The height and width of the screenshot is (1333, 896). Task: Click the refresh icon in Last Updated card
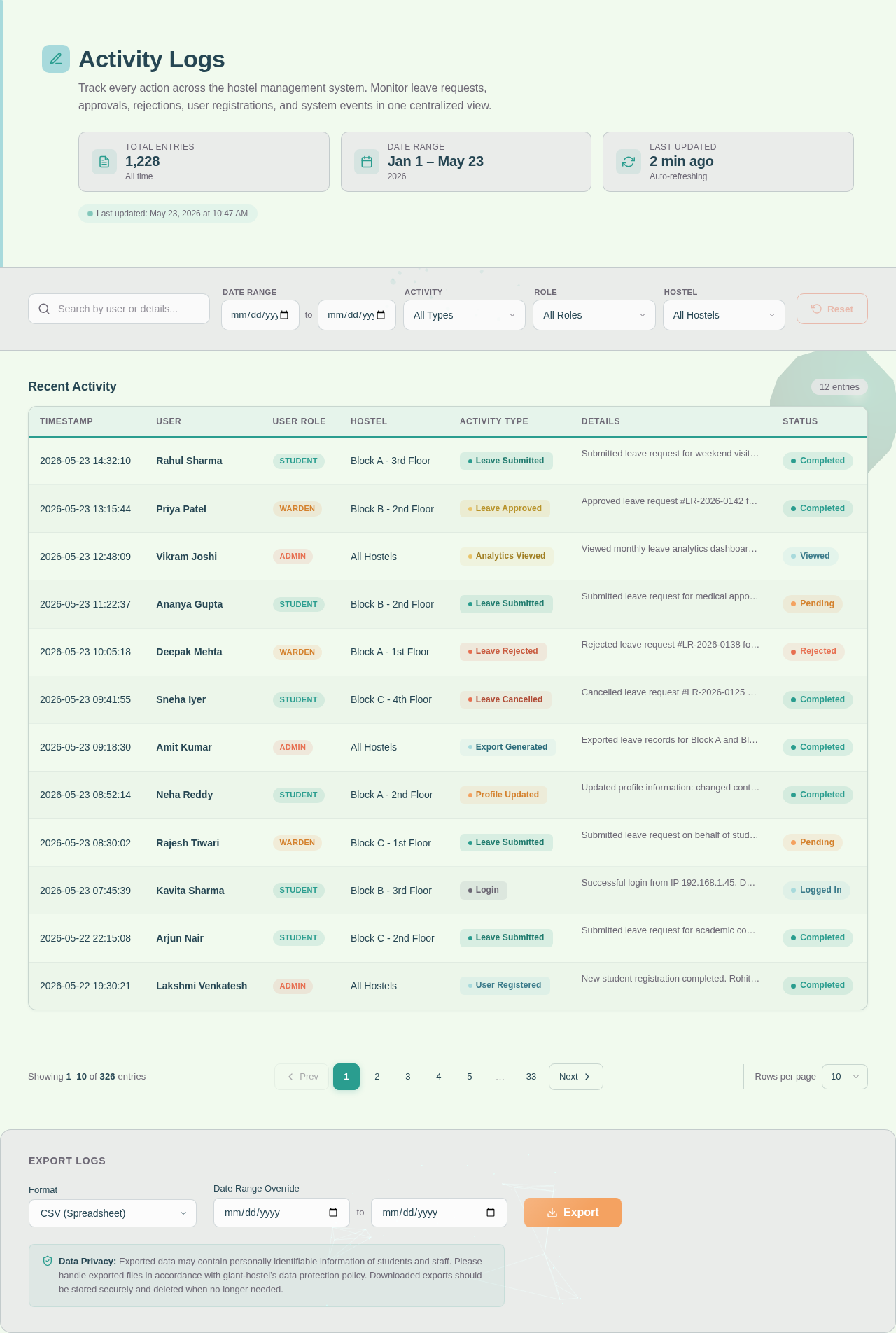pos(629,162)
